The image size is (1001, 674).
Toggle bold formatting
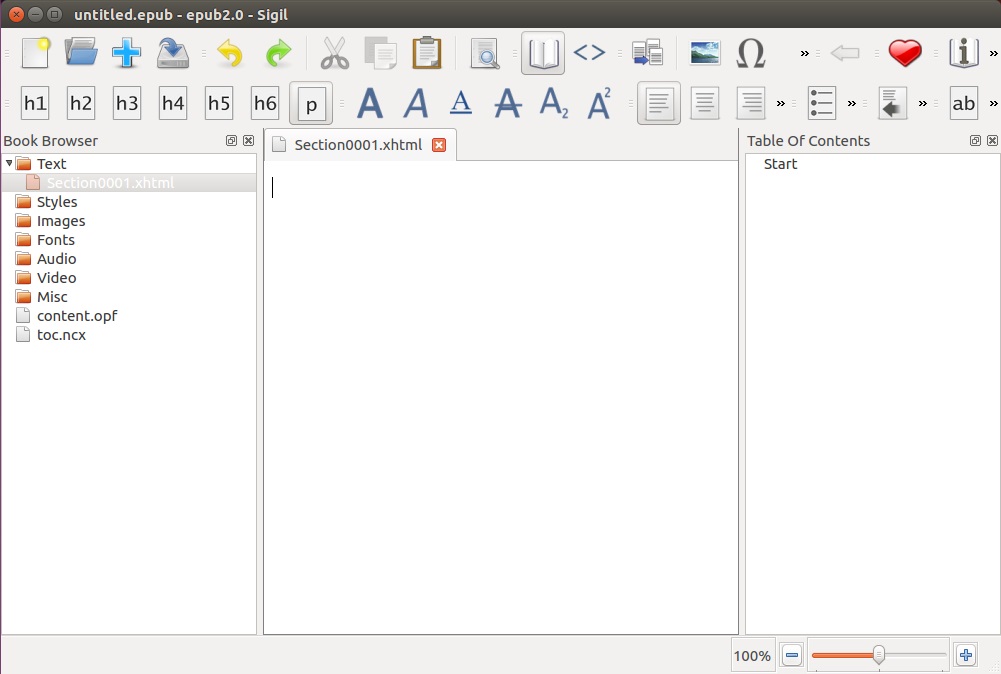(x=370, y=103)
